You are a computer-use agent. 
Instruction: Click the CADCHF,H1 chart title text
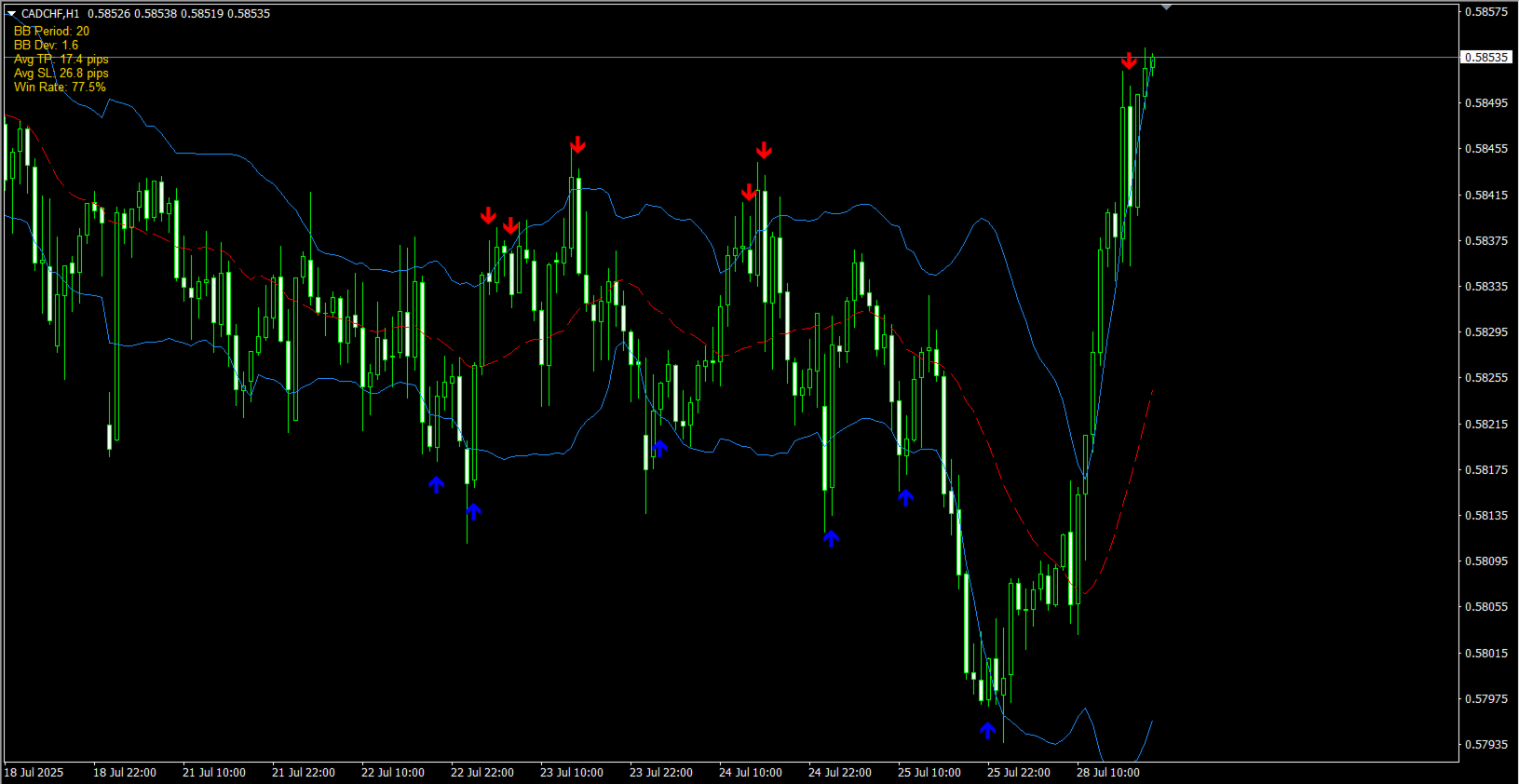pos(50,14)
